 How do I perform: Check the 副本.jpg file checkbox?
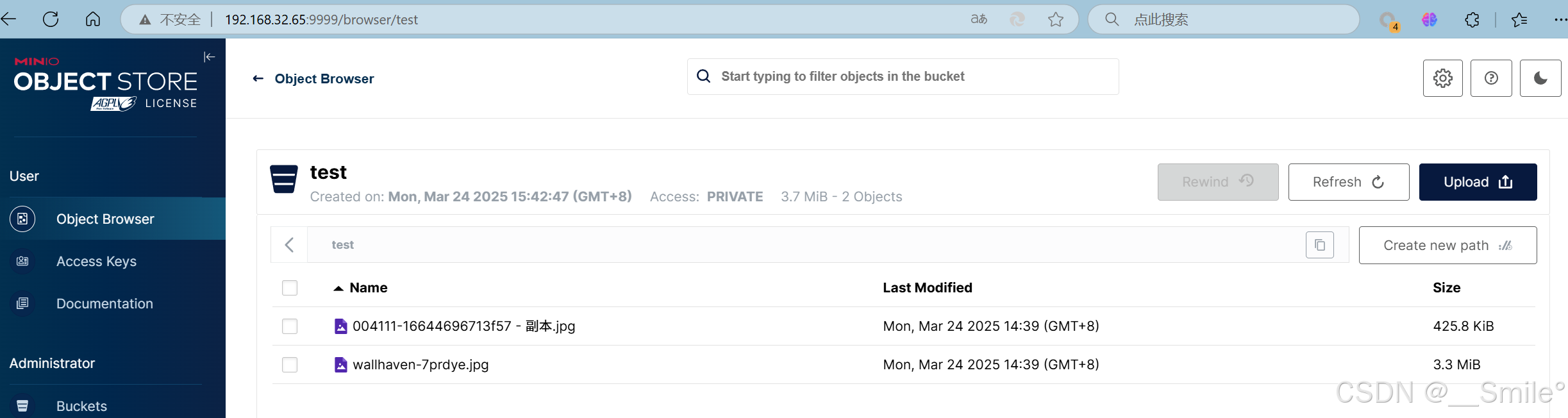pos(290,326)
